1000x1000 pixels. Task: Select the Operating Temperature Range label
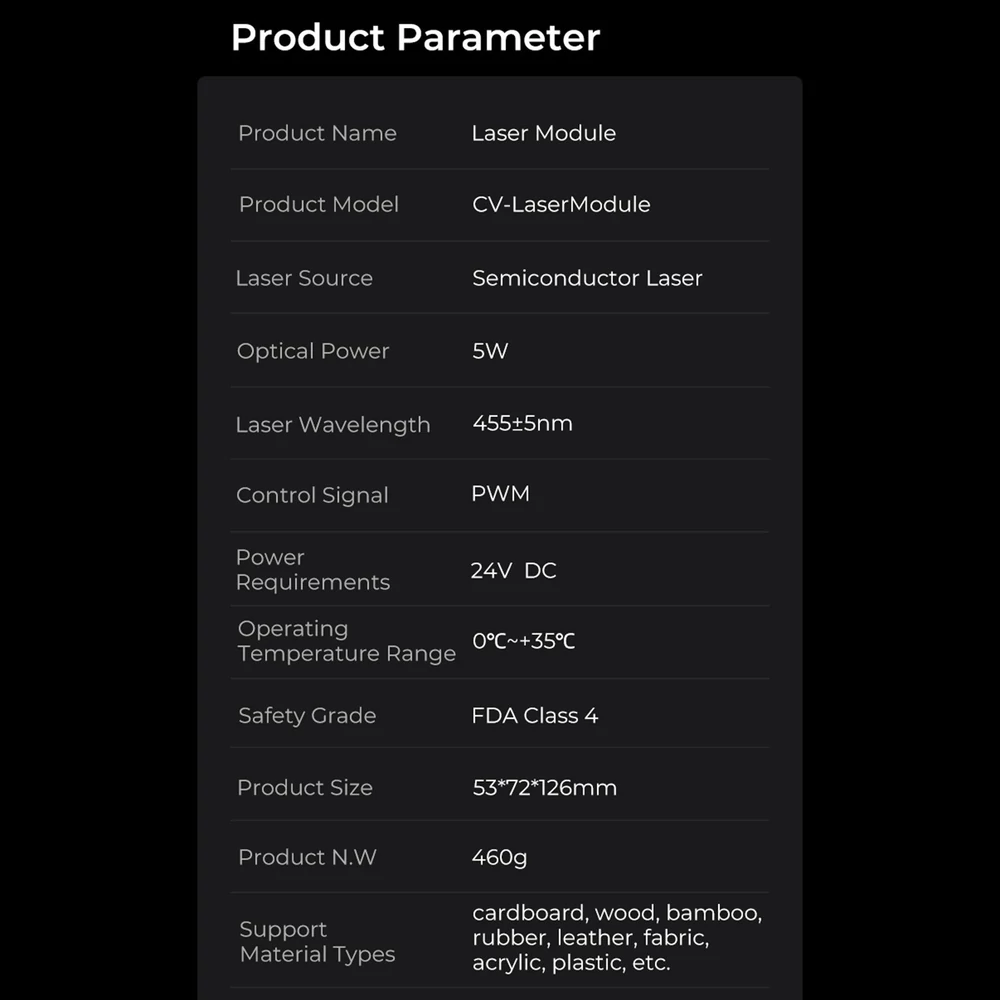pos(347,641)
